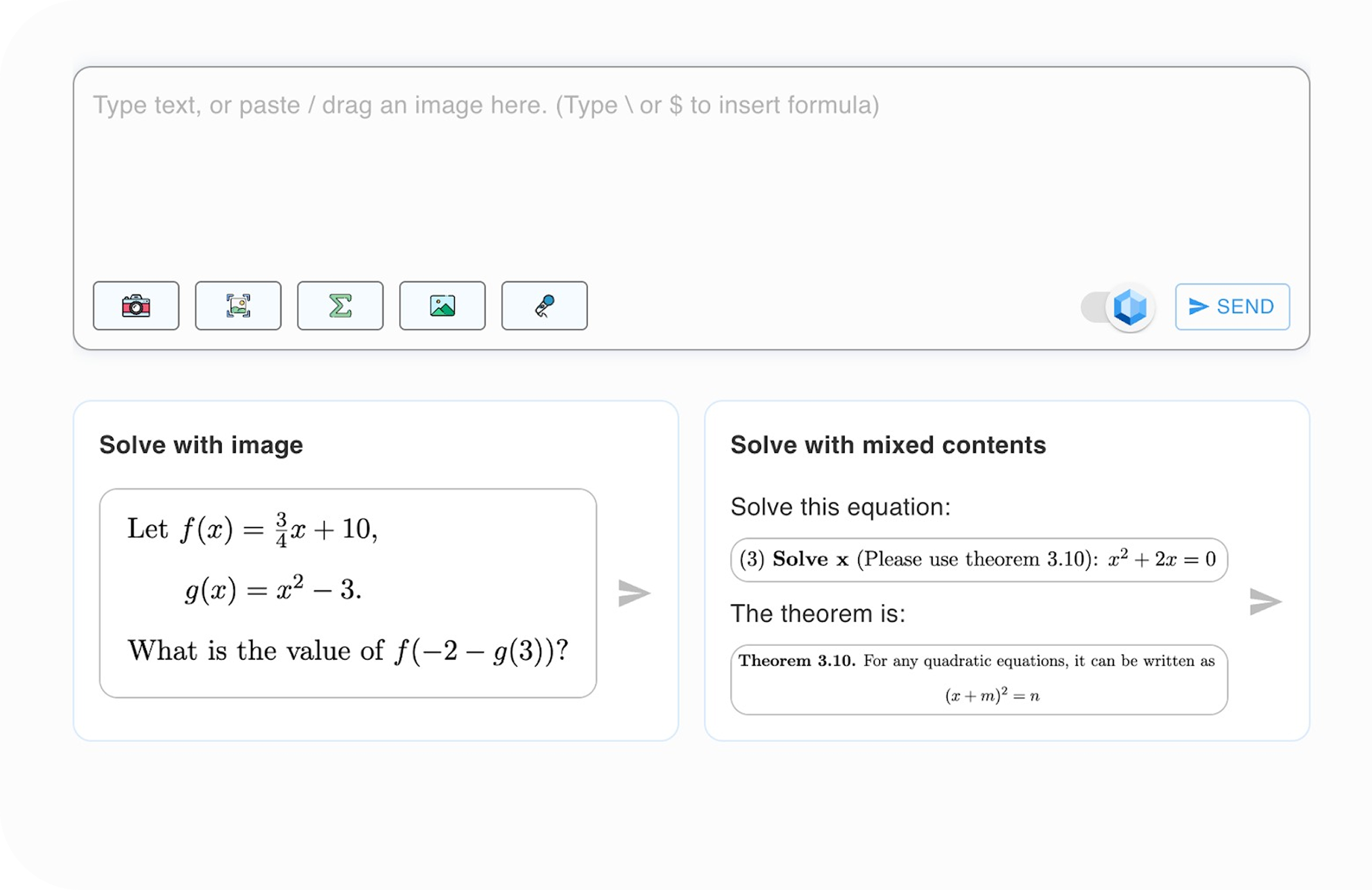Image resolution: width=1372 pixels, height=890 pixels.
Task: Click the paper-plane icon in SEND
Action: point(1198,306)
